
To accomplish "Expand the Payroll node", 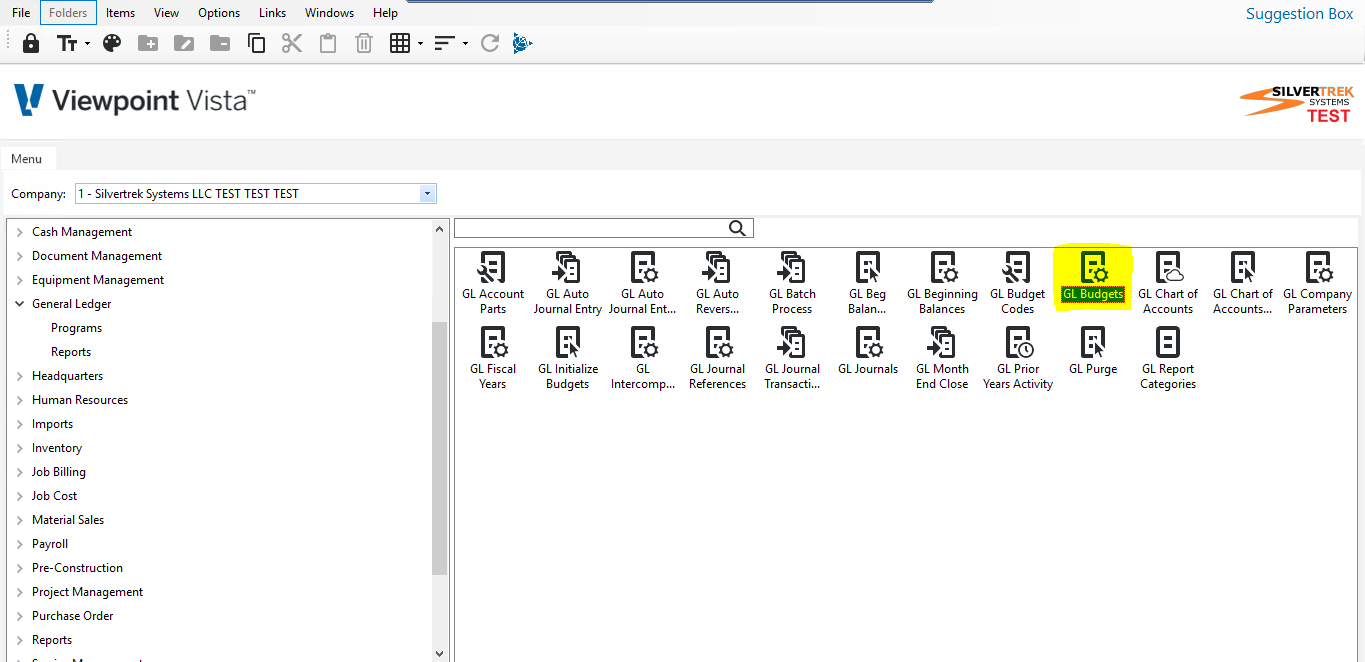I will click(20, 544).
